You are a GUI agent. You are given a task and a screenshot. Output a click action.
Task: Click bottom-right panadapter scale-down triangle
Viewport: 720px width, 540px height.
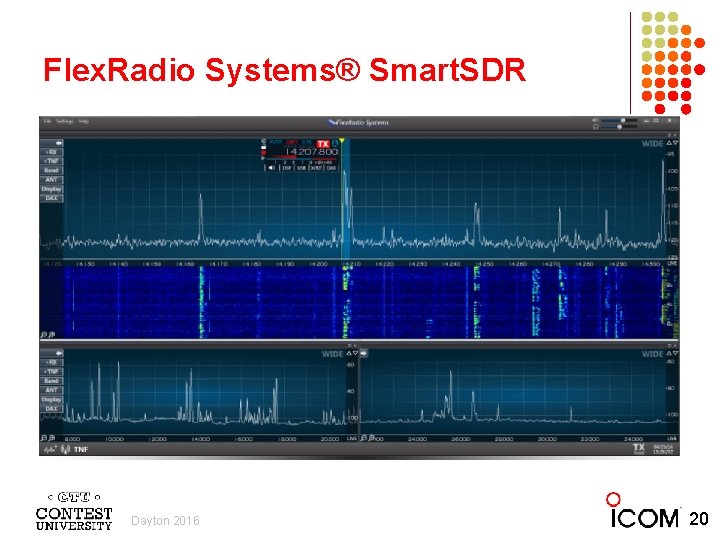pos(675,353)
